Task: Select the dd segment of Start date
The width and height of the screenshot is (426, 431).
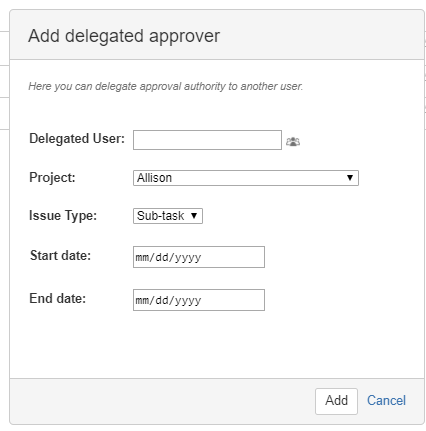Action: point(162,257)
